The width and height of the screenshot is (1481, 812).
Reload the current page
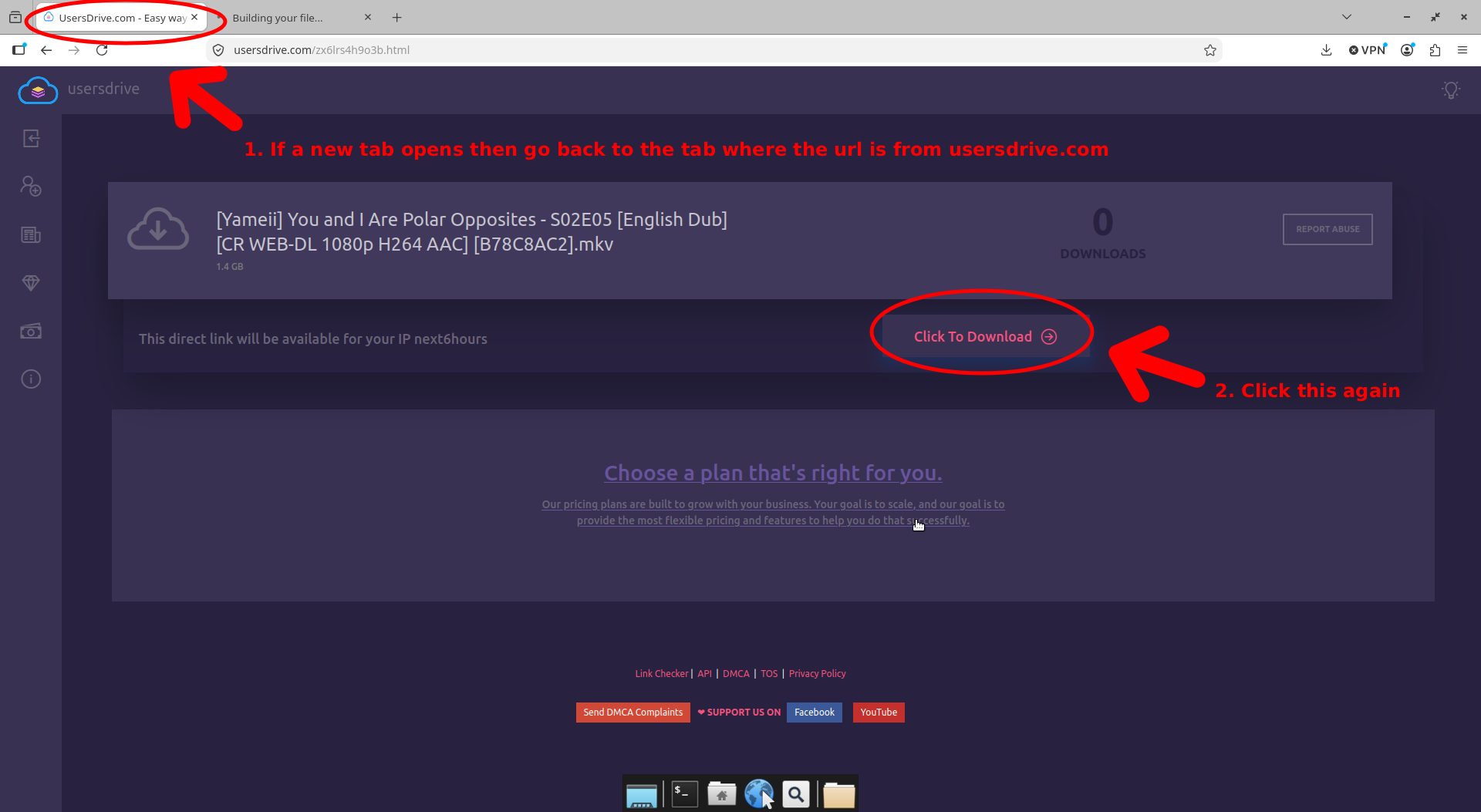click(x=102, y=50)
